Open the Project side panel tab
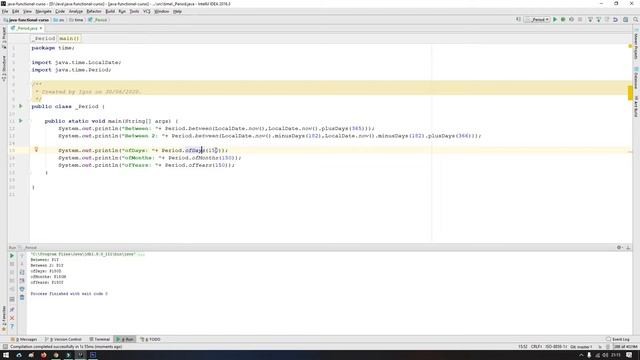The image size is (640, 360). [4, 38]
